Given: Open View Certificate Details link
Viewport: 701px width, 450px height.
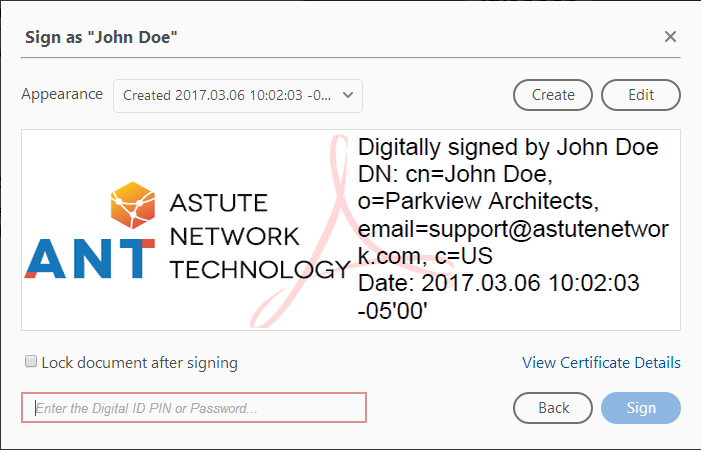Looking at the screenshot, I should (x=601, y=362).
